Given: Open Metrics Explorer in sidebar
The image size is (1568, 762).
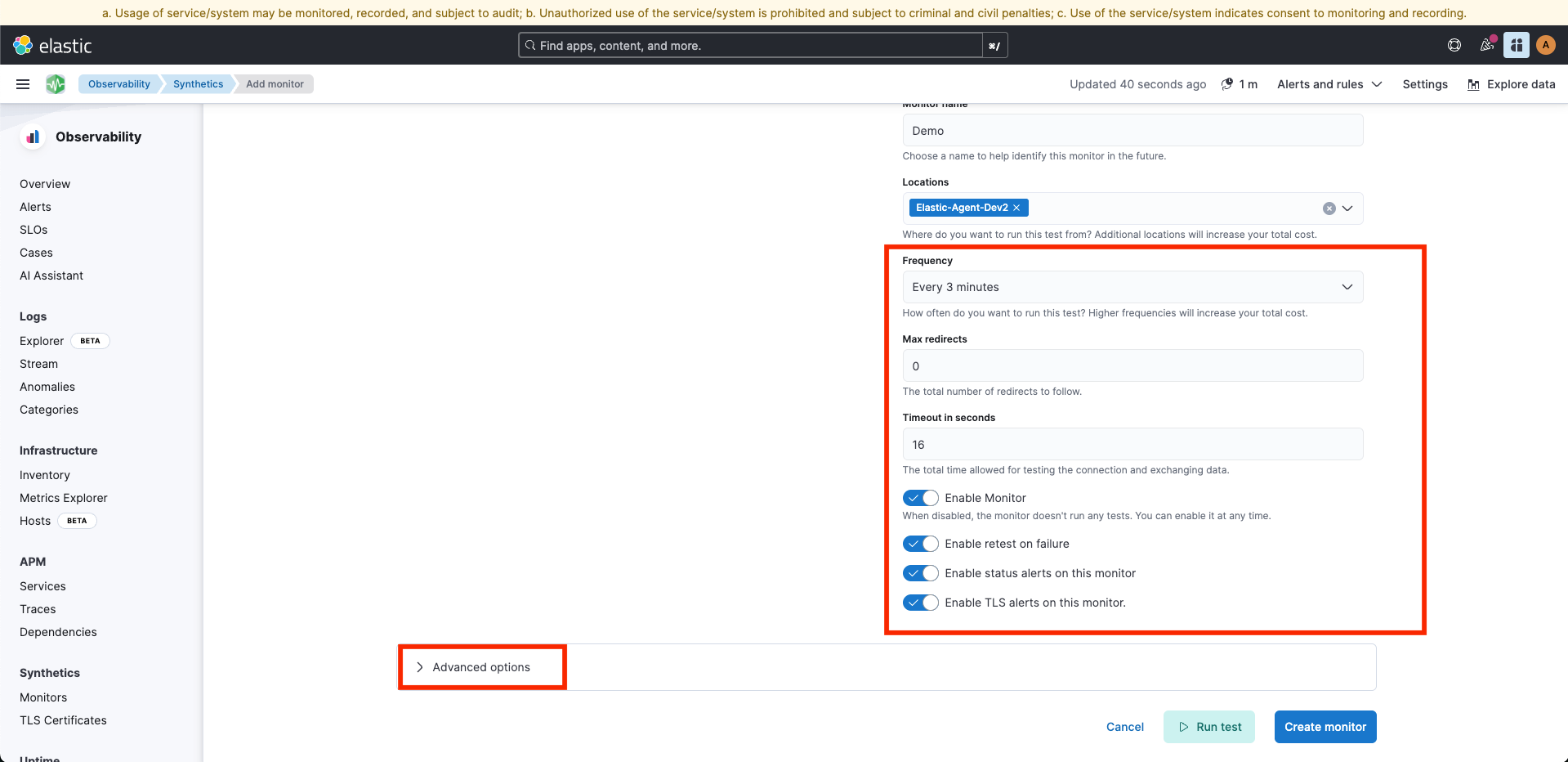Looking at the screenshot, I should click(64, 498).
